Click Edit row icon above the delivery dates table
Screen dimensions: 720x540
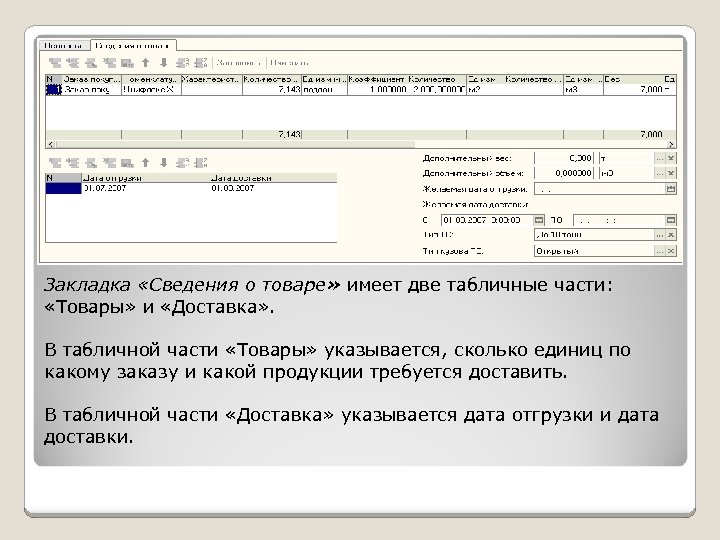91,163
